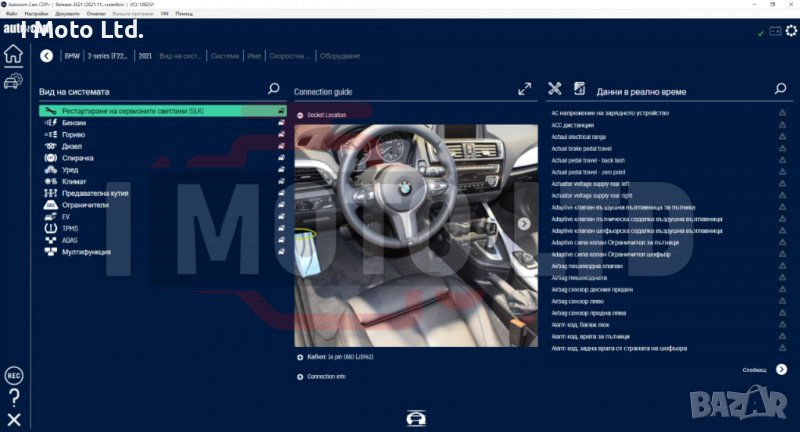
Task: Click the REC recording button
Action: click(x=13, y=375)
